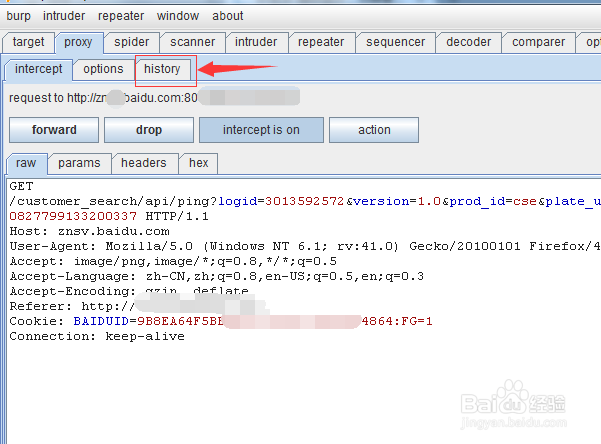Open the window menu
Image resolution: width=601 pixels, height=444 pixels.
[x=178, y=16]
